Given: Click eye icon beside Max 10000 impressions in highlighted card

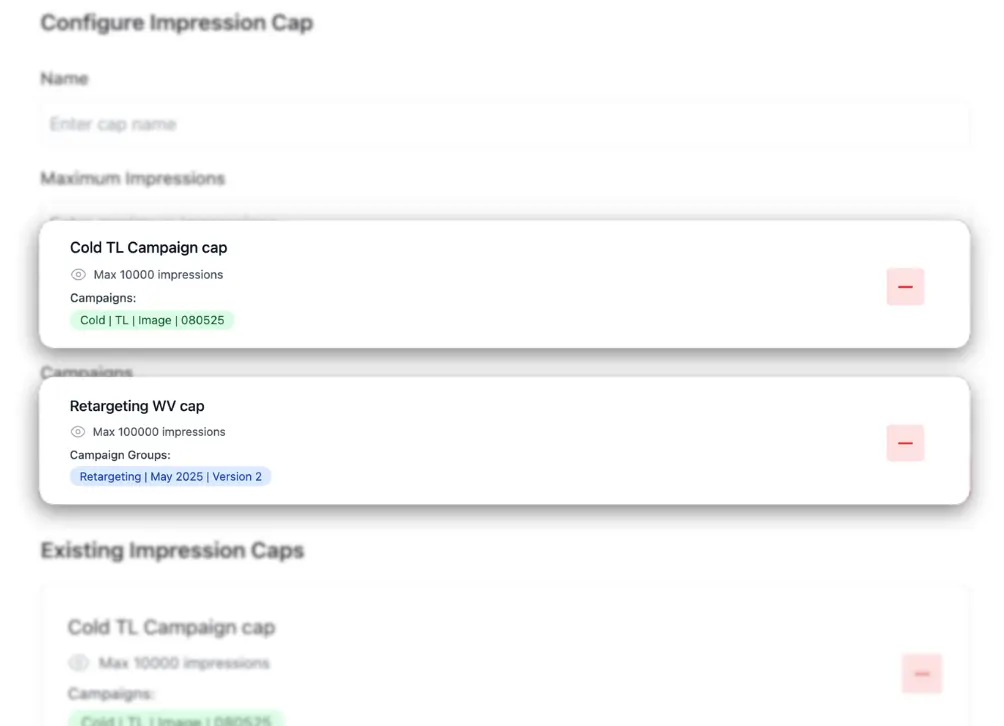Looking at the screenshot, I should coord(78,275).
